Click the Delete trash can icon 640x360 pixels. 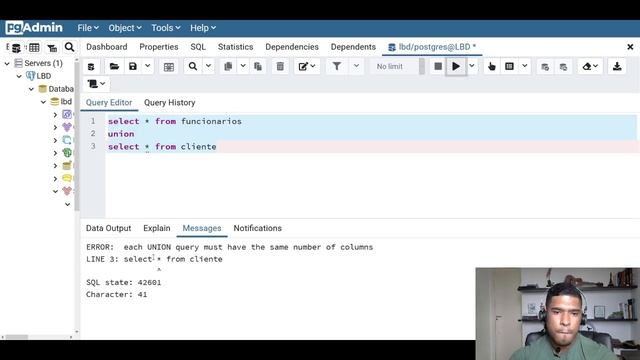point(280,67)
